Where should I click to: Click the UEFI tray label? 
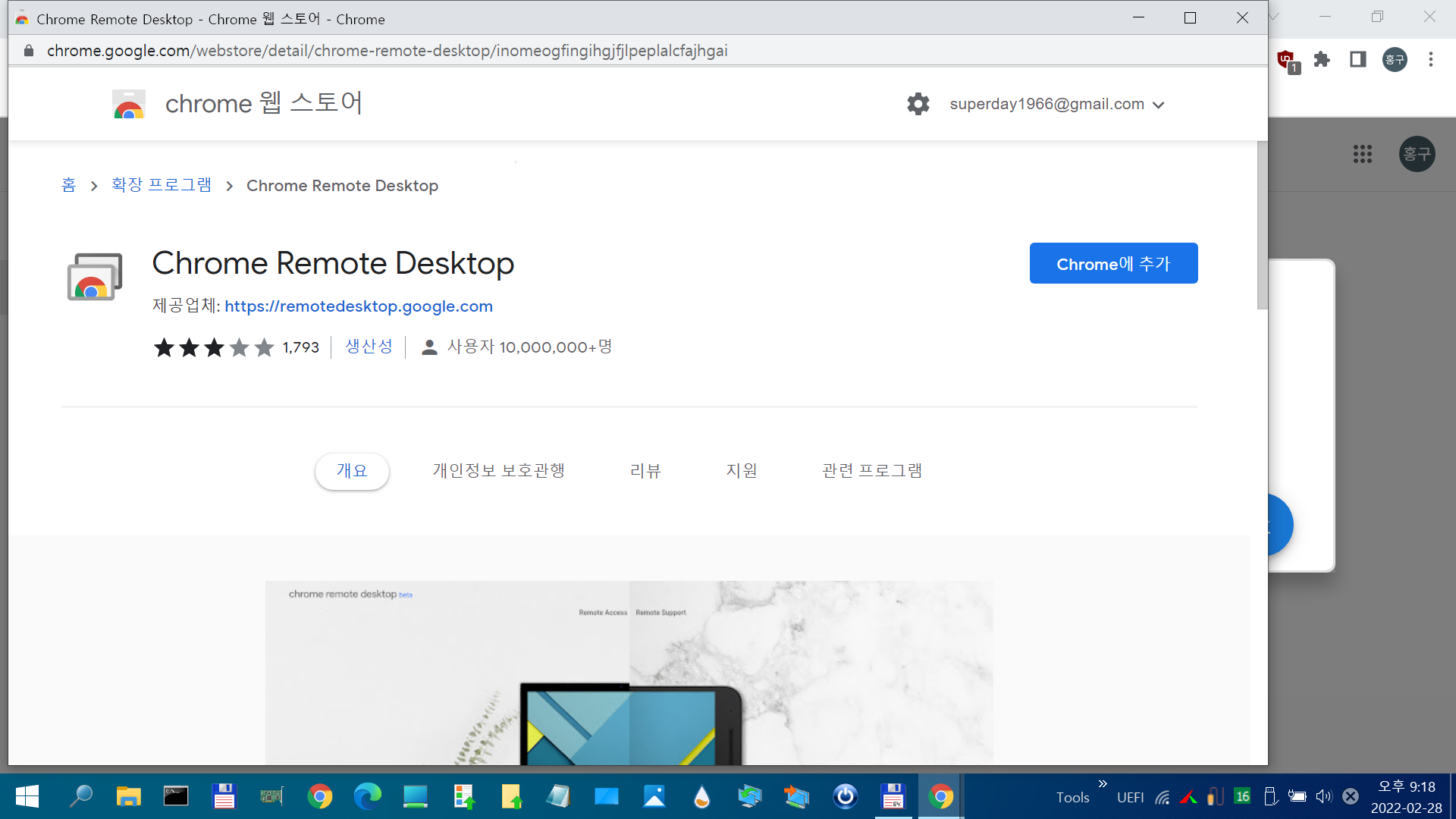(x=1130, y=797)
